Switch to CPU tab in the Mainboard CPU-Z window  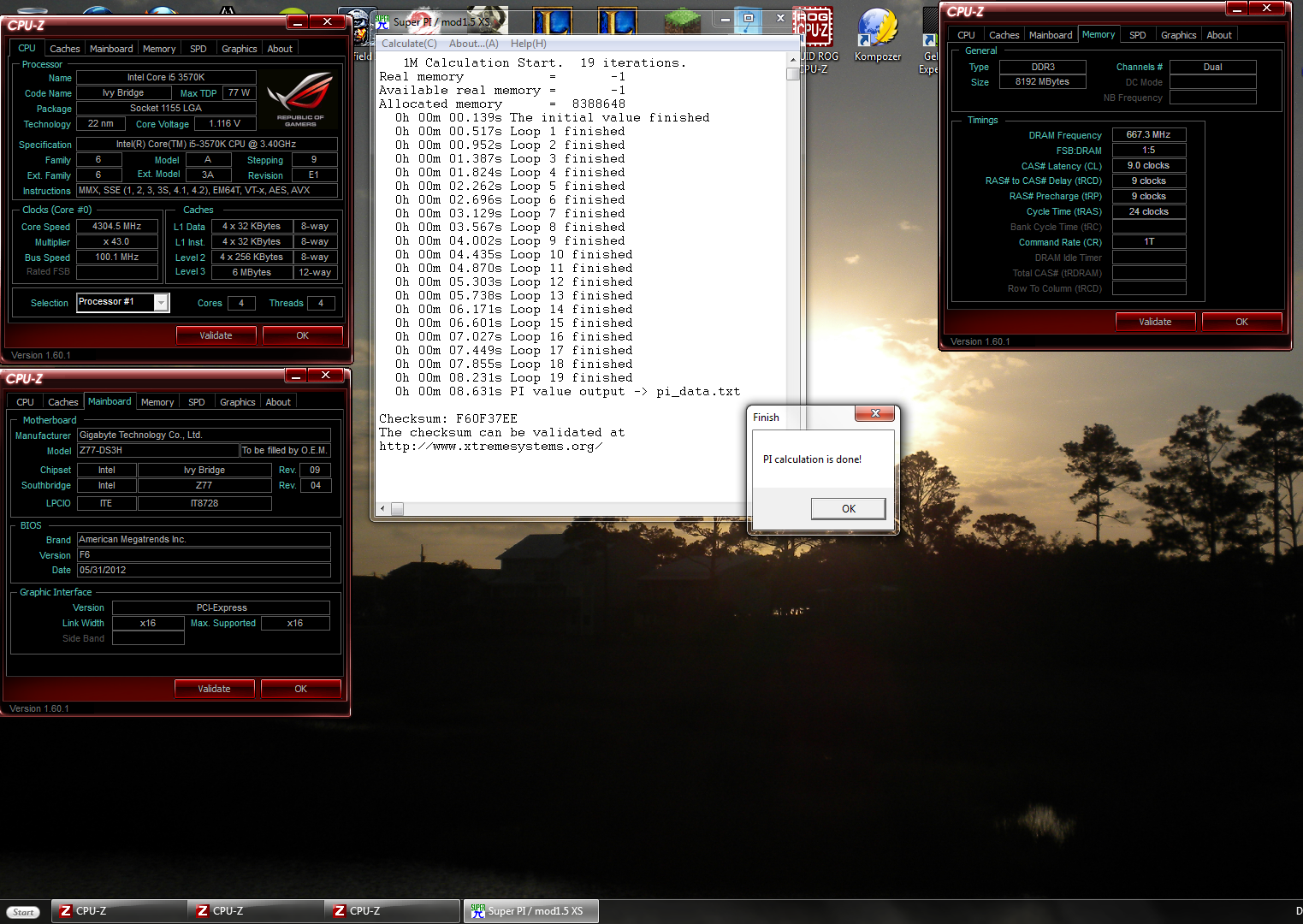tap(26, 402)
